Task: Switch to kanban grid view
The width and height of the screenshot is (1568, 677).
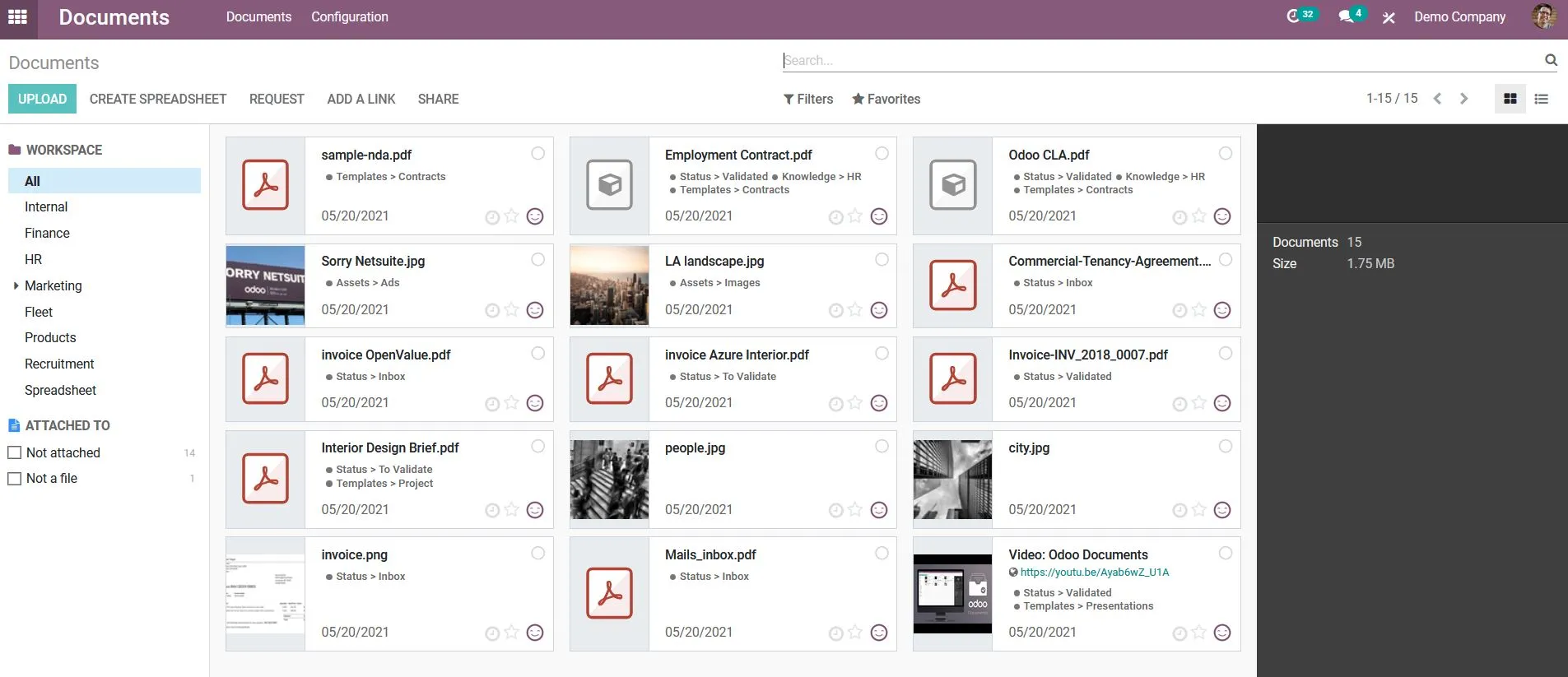Action: tap(1510, 99)
